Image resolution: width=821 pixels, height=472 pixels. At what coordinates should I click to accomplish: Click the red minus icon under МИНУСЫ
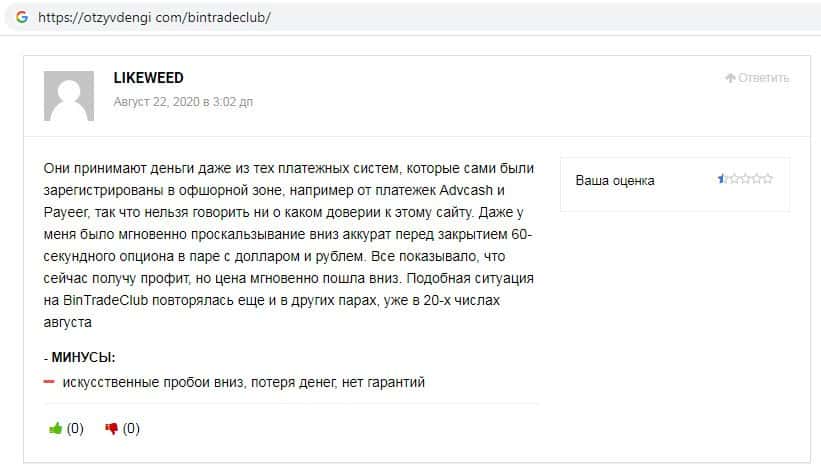49,382
